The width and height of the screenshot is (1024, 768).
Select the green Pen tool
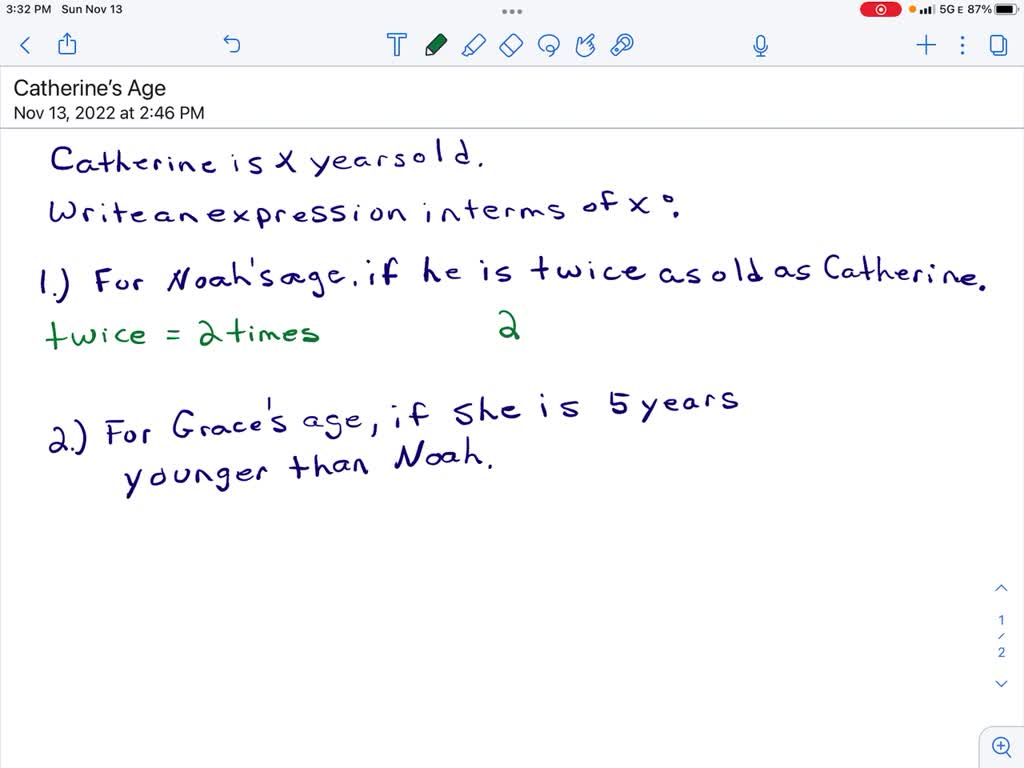[x=437, y=45]
